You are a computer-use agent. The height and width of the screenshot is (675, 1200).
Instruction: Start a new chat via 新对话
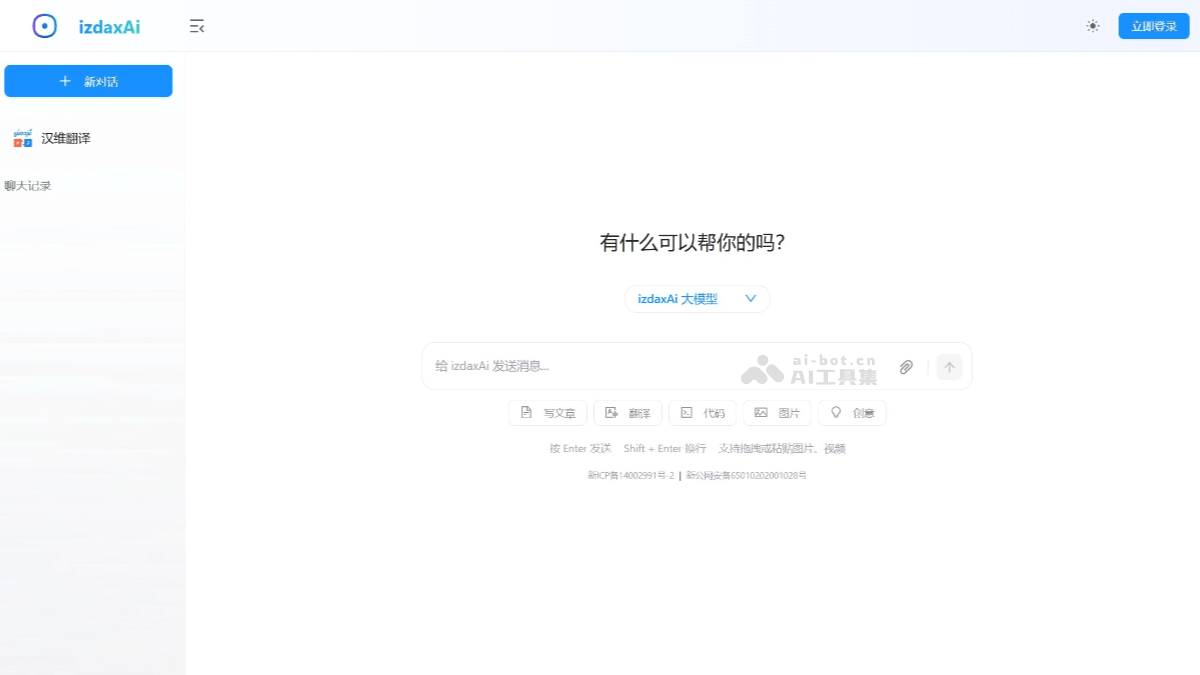[x=88, y=81]
